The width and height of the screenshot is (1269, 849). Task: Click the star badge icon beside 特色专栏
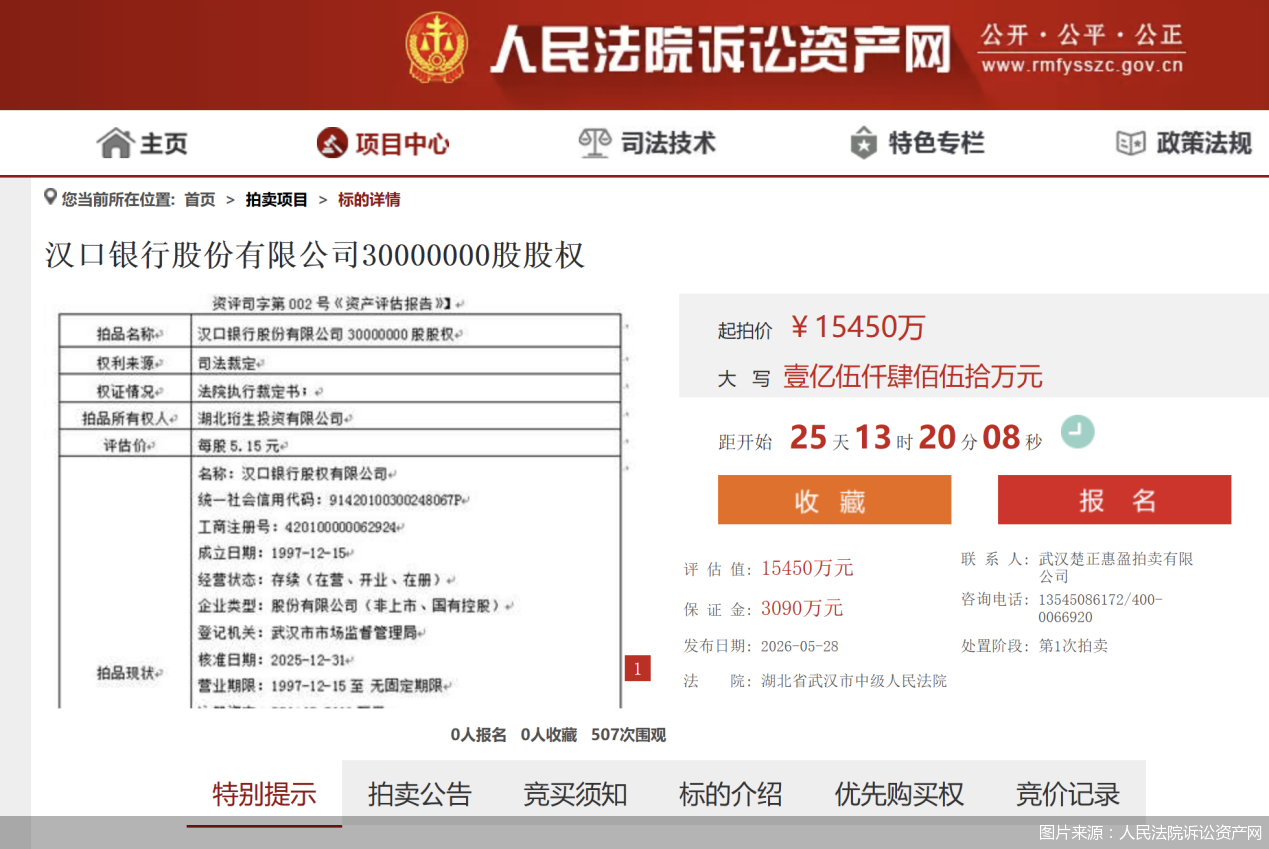[864, 143]
